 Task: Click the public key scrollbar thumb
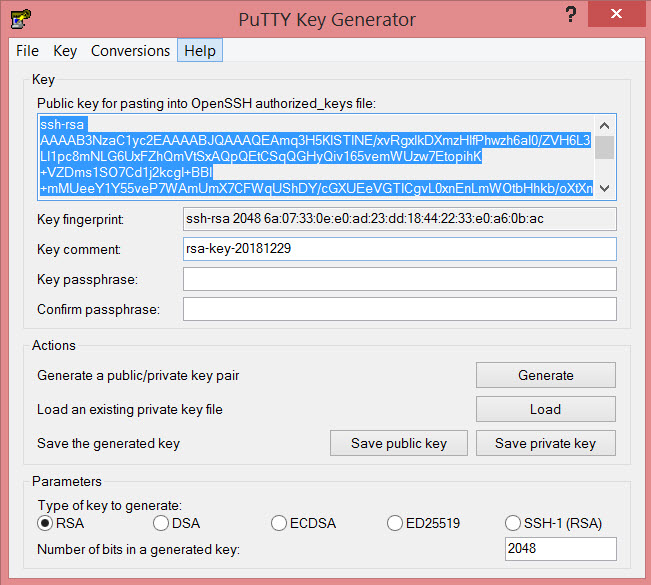(x=604, y=147)
